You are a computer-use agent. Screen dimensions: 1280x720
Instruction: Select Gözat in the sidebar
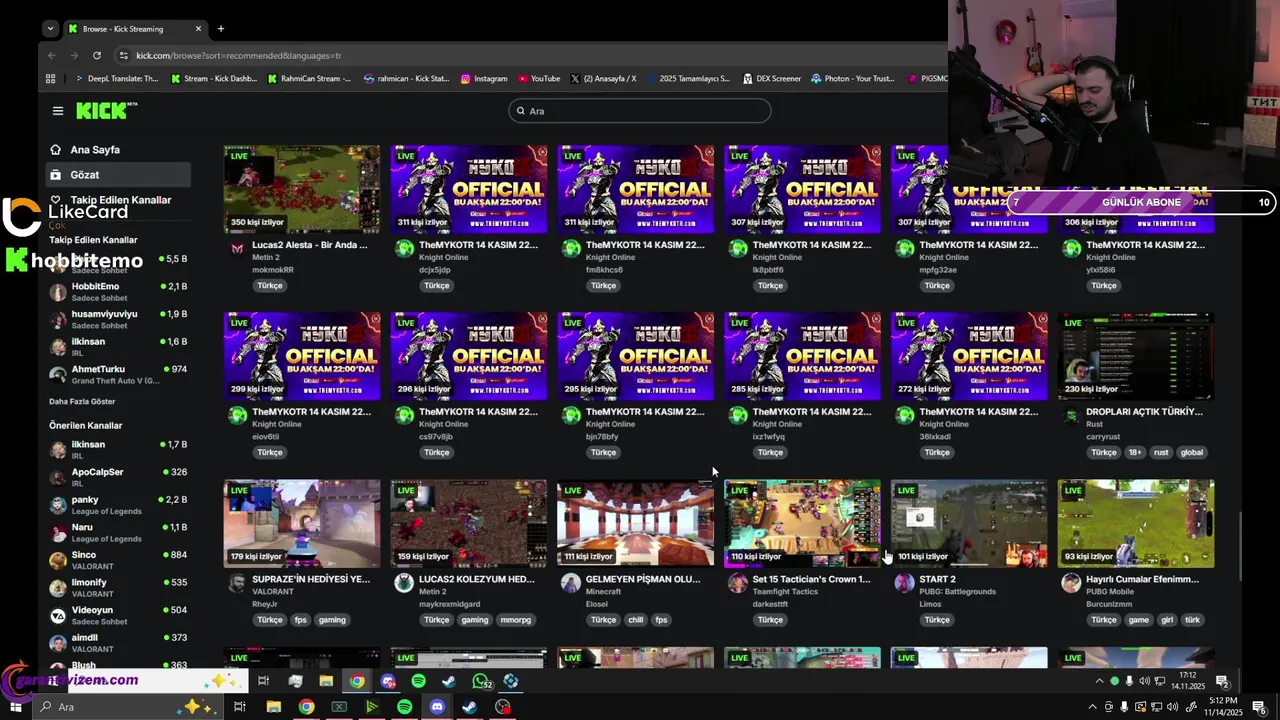pyautogui.click(x=118, y=174)
